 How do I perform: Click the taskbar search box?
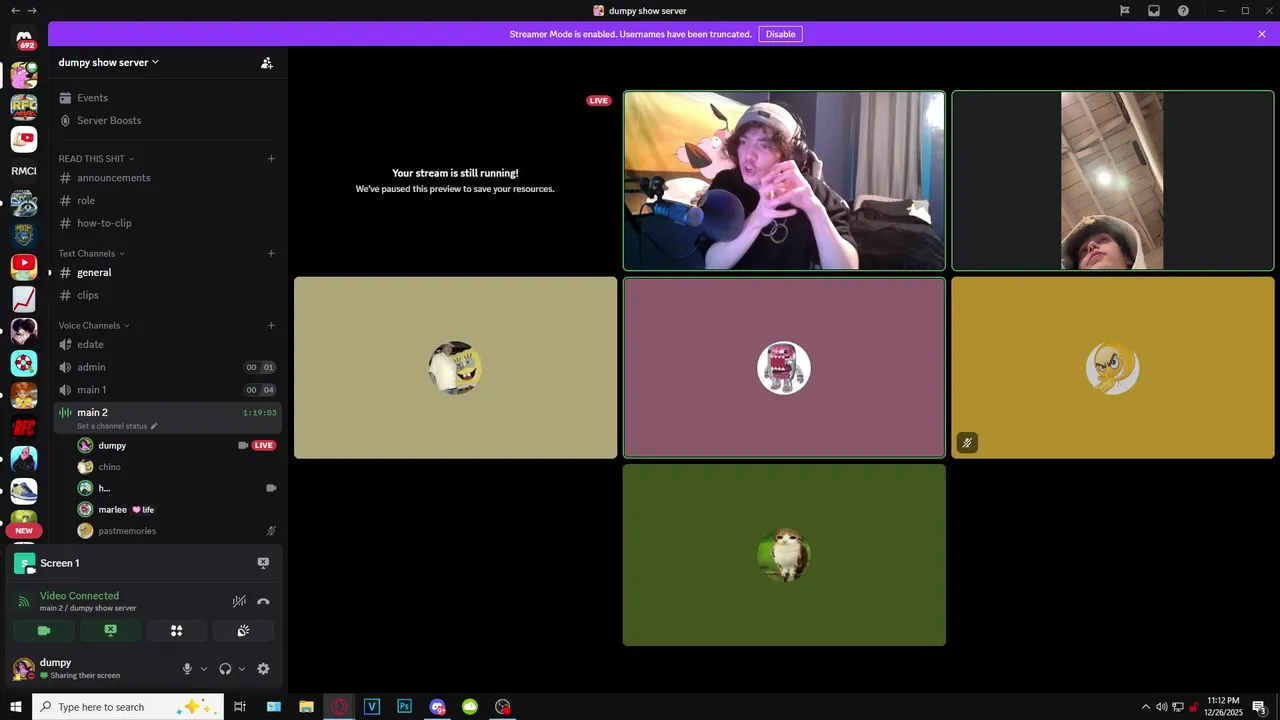point(127,707)
